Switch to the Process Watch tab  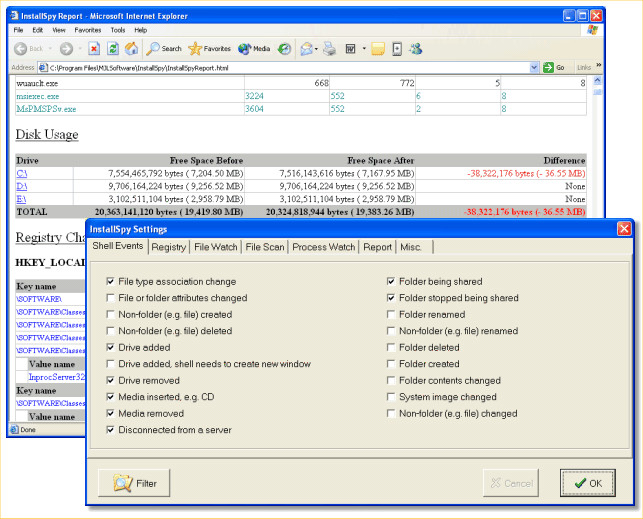(x=324, y=247)
